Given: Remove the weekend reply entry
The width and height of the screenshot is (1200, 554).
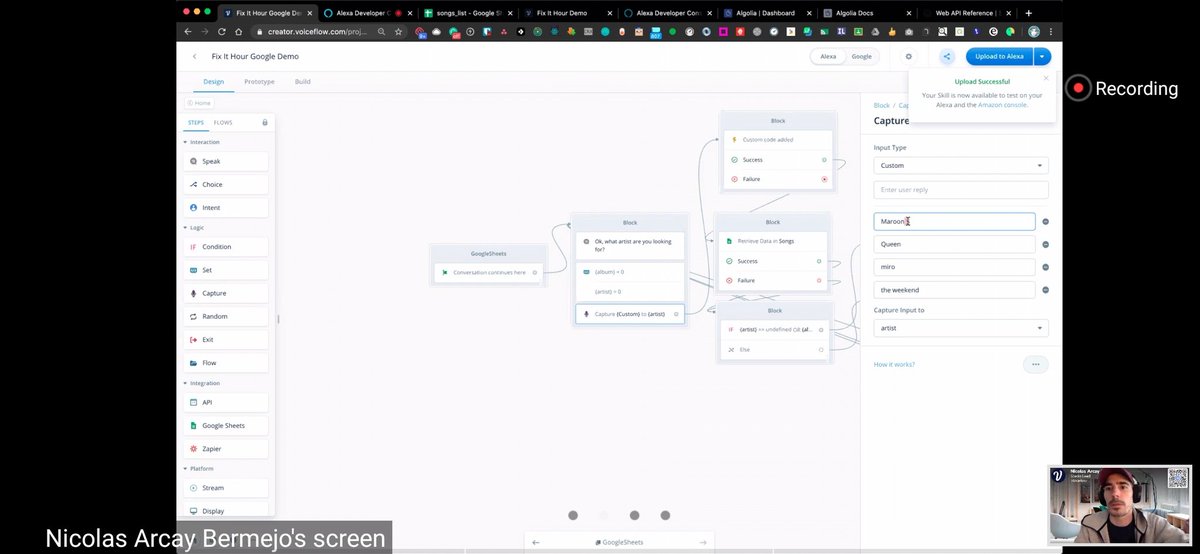Looking at the screenshot, I should (1045, 290).
